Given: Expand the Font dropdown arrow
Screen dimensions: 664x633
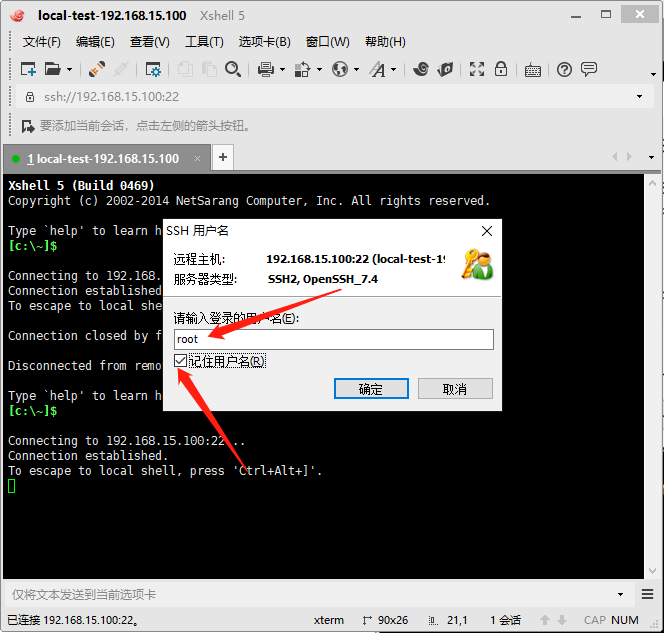Looking at the screenshot, I should tap(393, 69).
